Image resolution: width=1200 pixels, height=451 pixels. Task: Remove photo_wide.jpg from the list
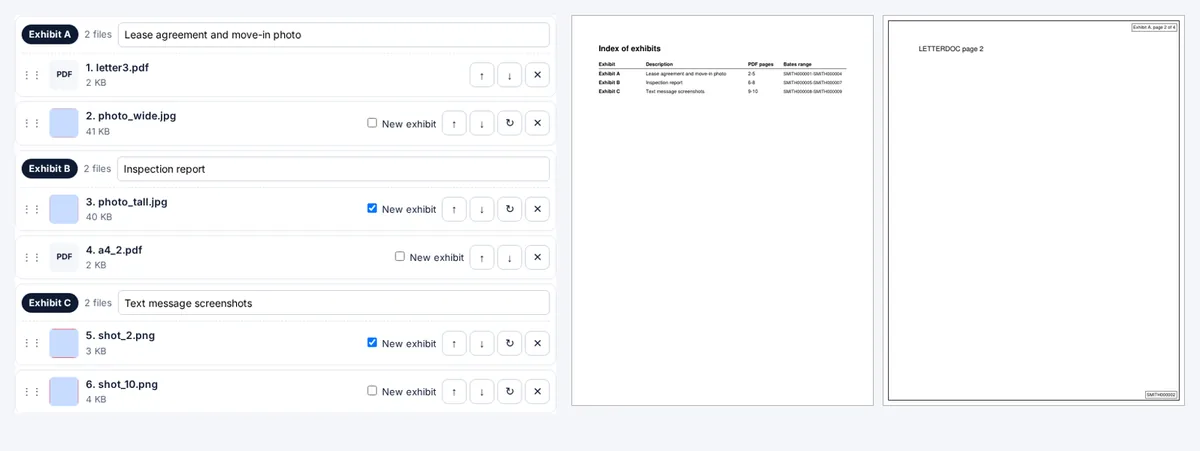pos(537,124)
